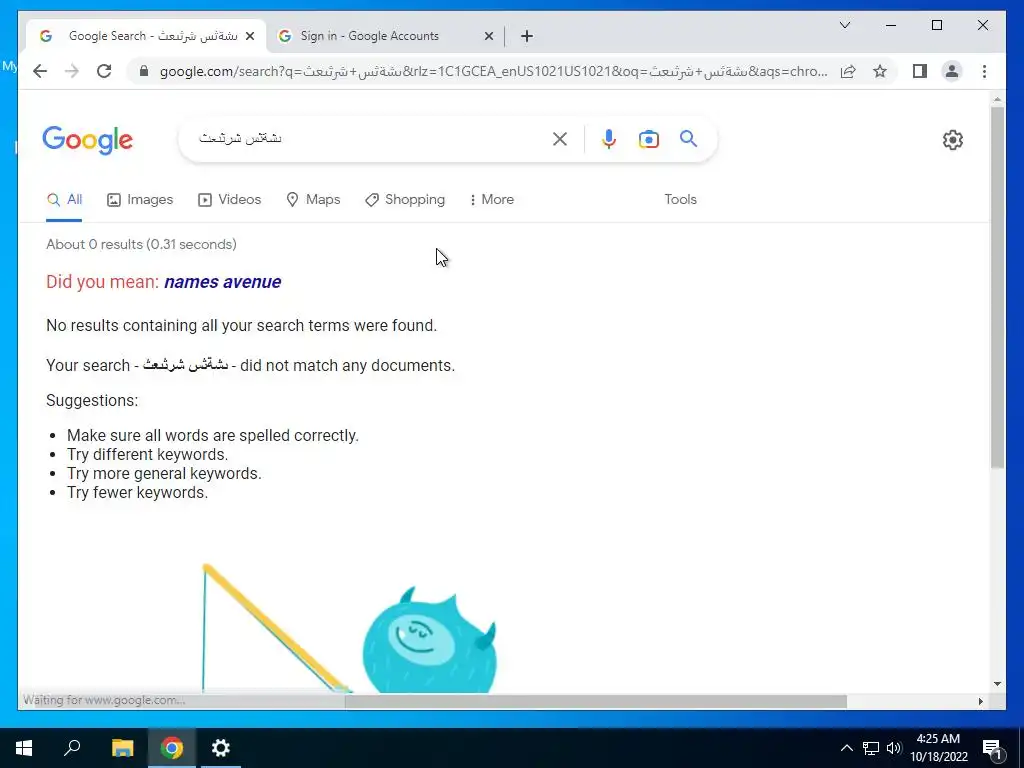This screenshot has height=768, width=1024.
Task: Expand the More search filters menu
Action: (x=492, y=200)
